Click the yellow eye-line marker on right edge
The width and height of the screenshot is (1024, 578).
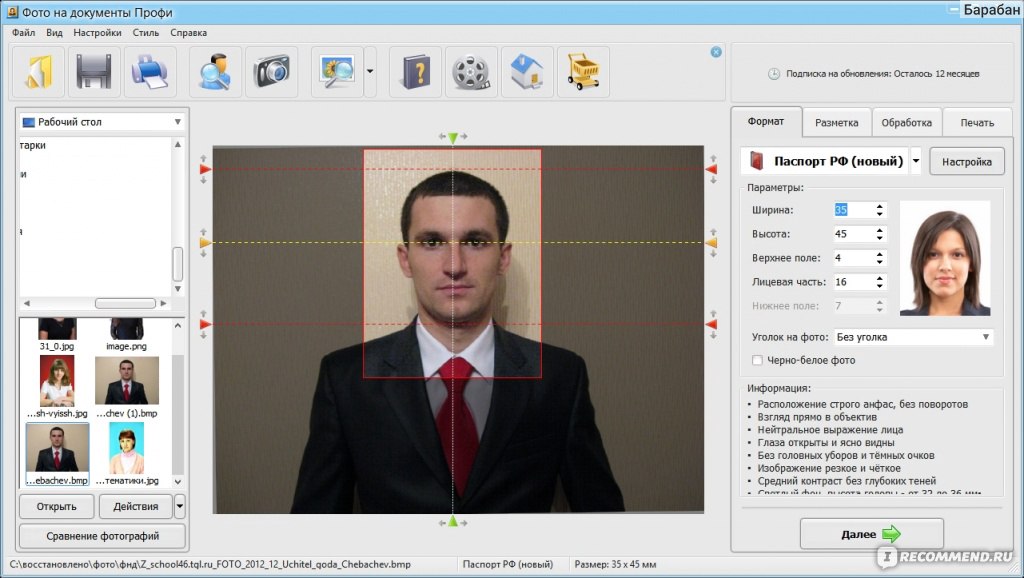point(712,243)
